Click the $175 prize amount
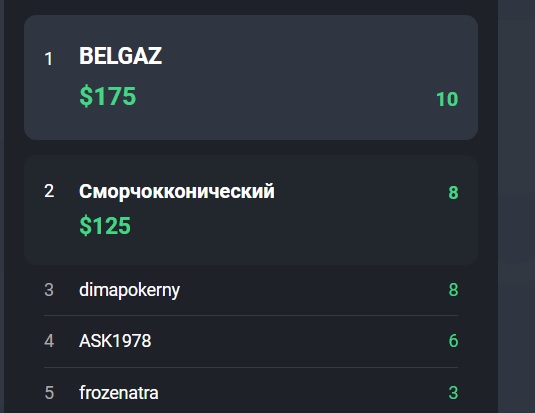 point(108,96)
